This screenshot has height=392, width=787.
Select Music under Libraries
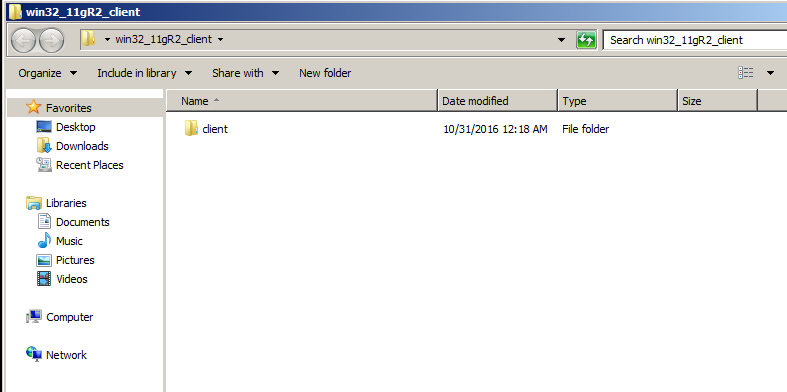pos(69,241)
